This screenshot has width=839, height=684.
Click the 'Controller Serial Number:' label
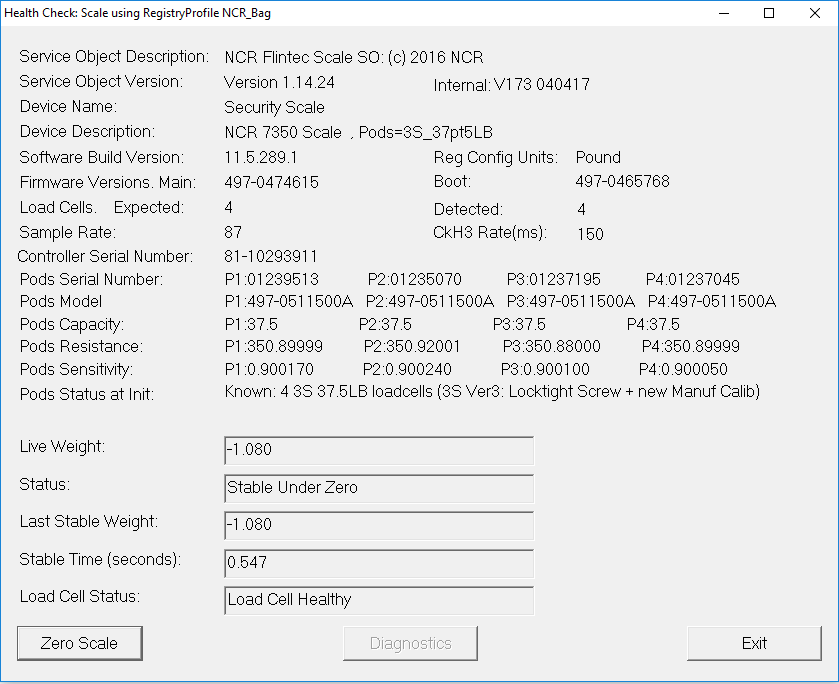(105, 256)
